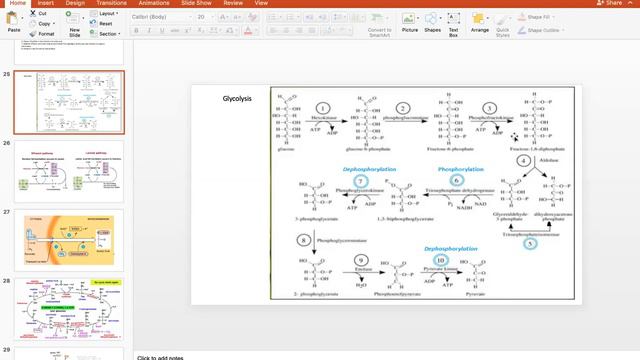Image resolution: width=640 pixels, height=360 pixels.
Task: Click the Section icon
Action: pos(93,33)
